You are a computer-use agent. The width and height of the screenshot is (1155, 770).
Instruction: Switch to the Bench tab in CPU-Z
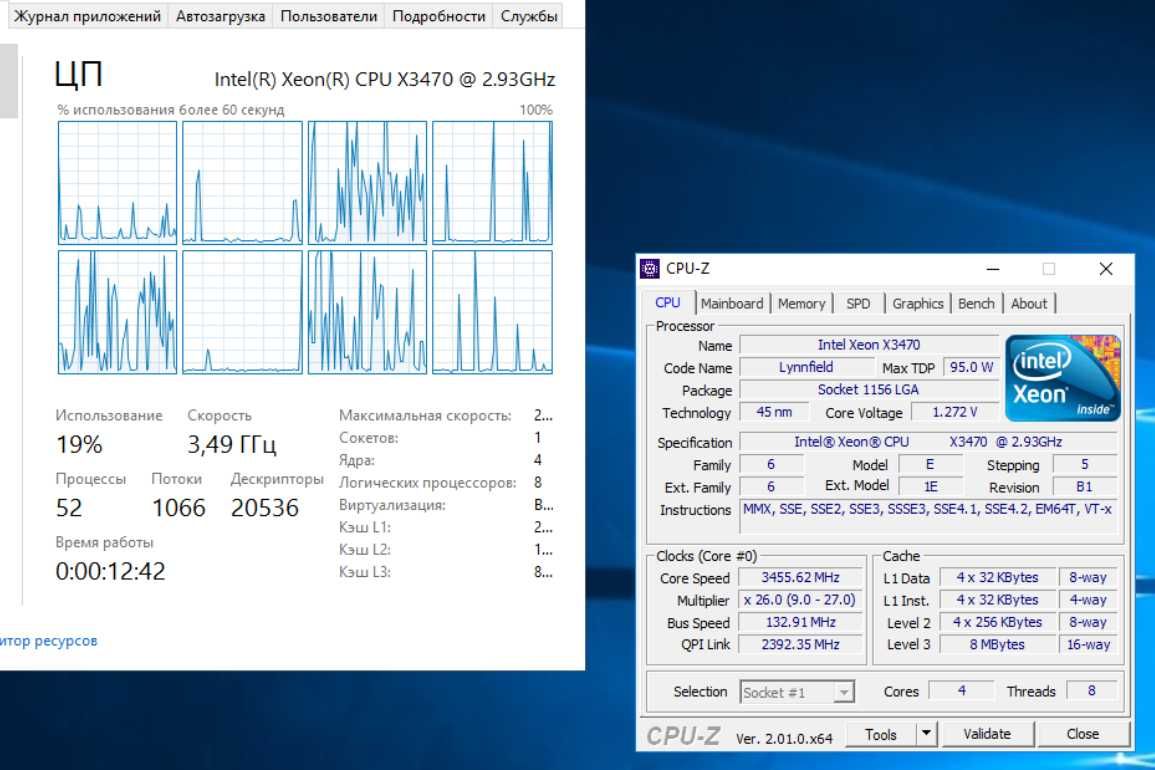975,304
